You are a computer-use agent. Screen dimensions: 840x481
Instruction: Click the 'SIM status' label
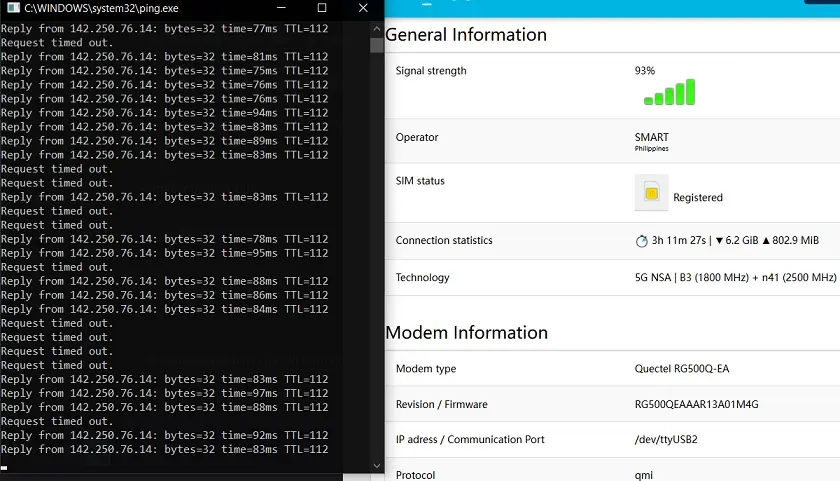coord(420,181)
